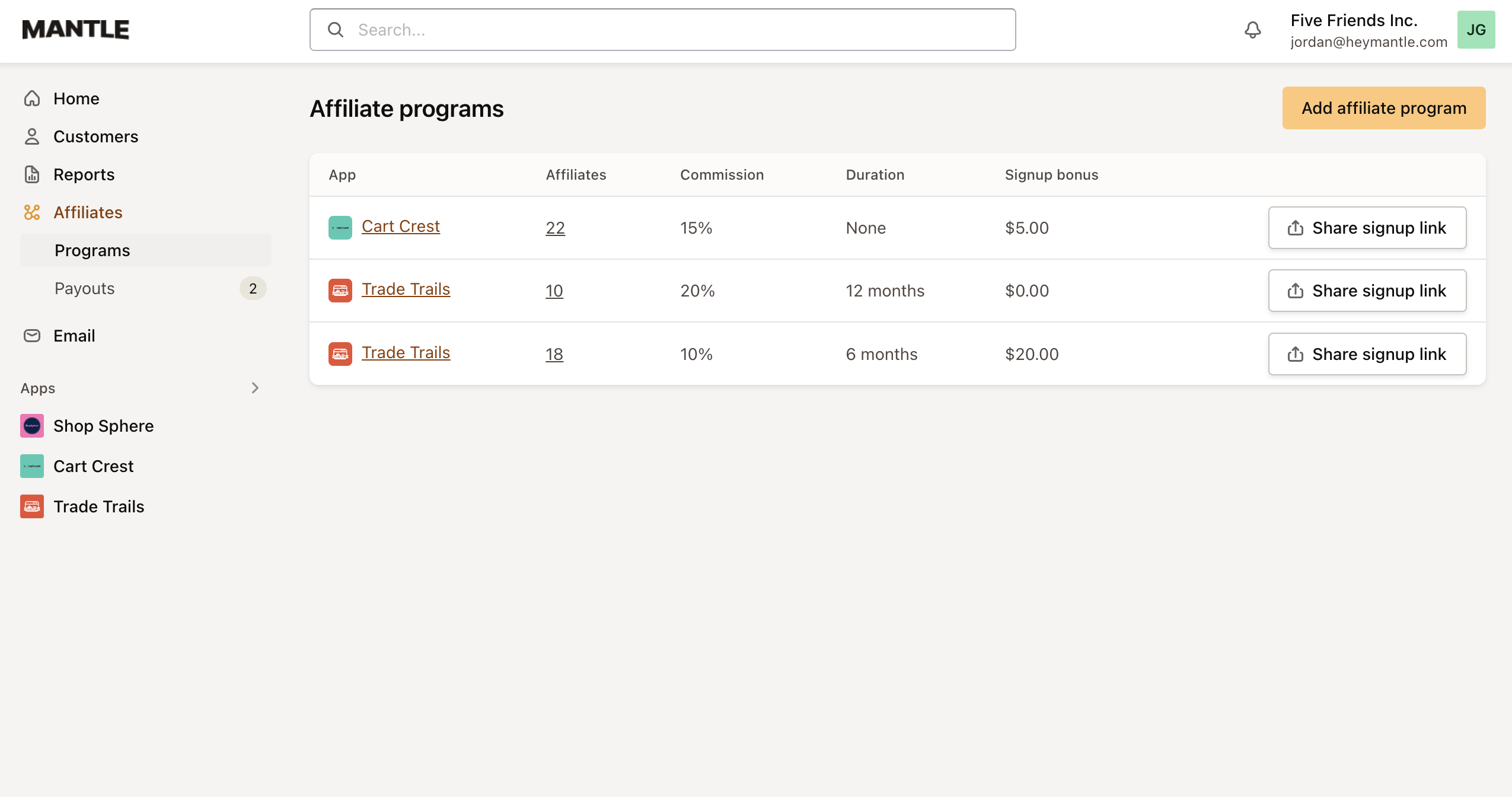Open Reports from the sidebar icon
The width and height of the screenshot is (1512, 797).
click(x=32, y=174)
